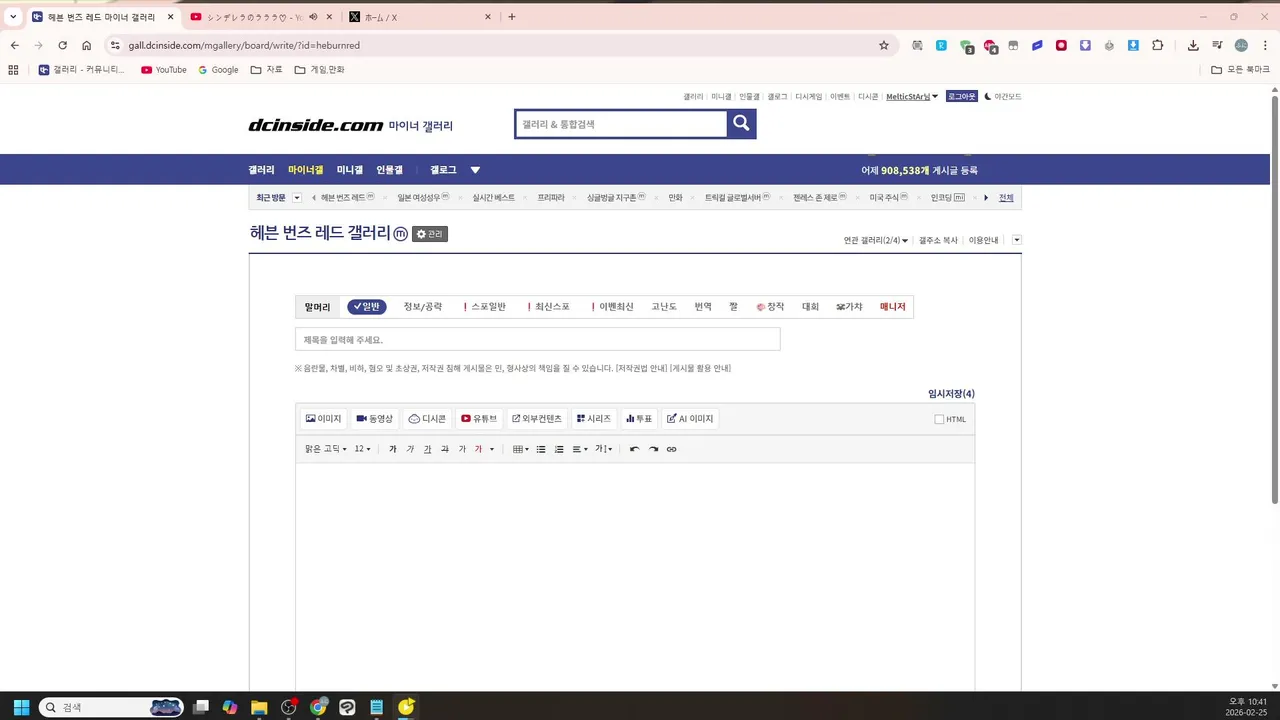This screenshot has width=1280, height=720.
Task: Select red font color 가
Action: (x=478, y=449)
